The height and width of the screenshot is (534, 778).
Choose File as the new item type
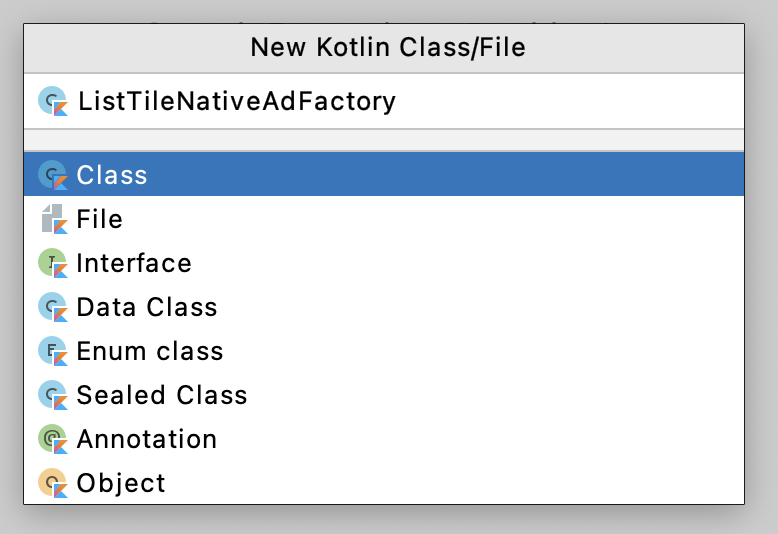(100, 219)
